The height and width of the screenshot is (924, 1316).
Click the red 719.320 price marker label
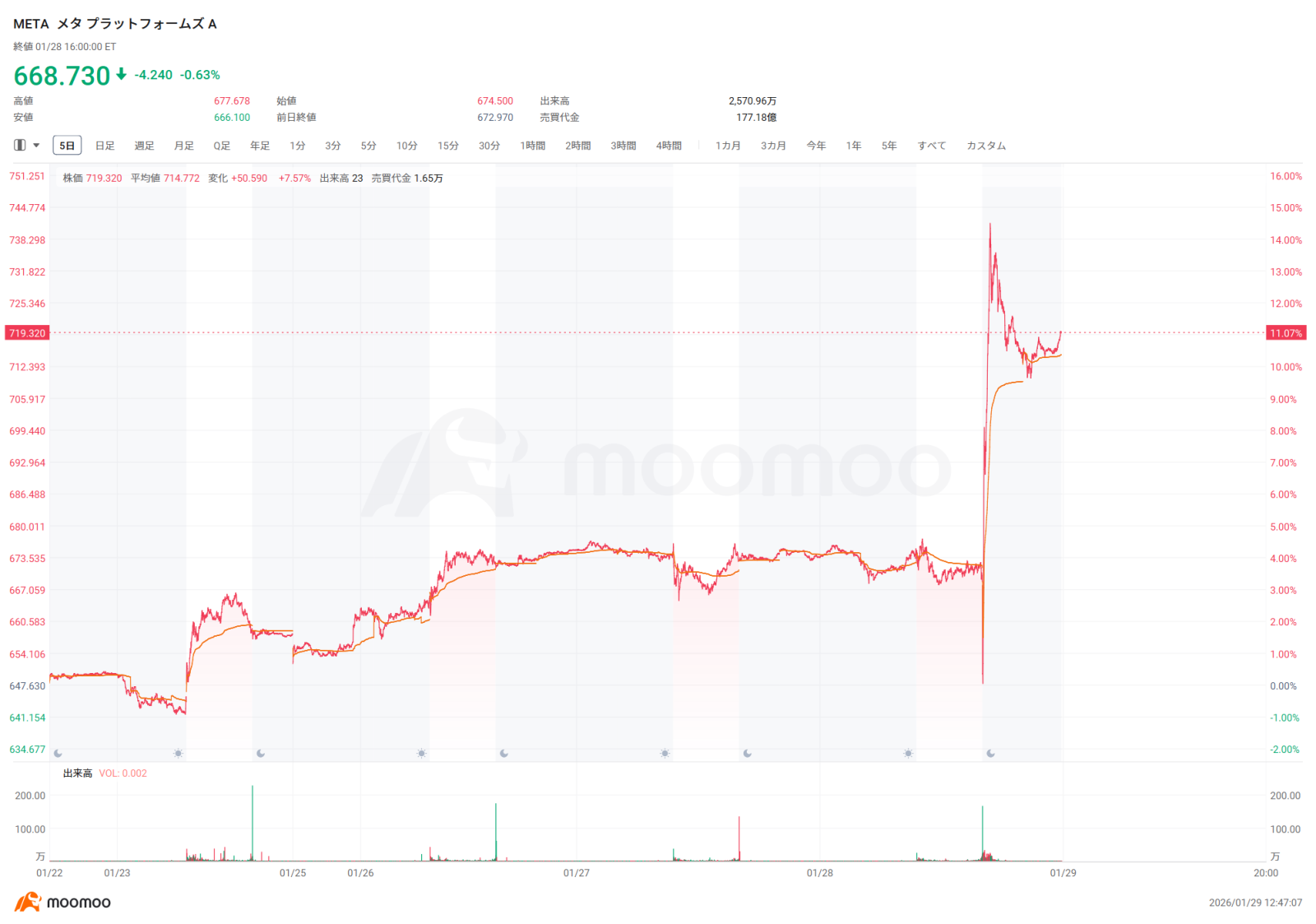tap(27, 333)
